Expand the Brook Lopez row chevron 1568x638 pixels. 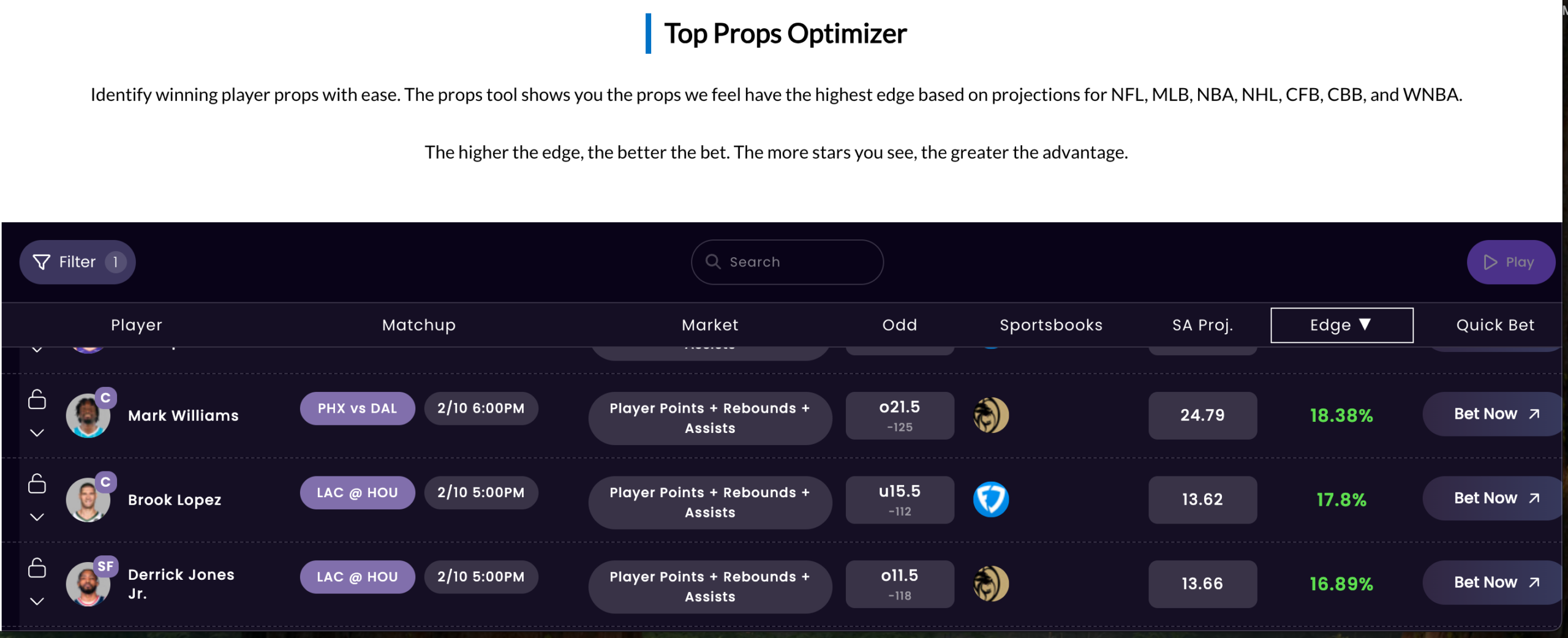coord(37,517)
